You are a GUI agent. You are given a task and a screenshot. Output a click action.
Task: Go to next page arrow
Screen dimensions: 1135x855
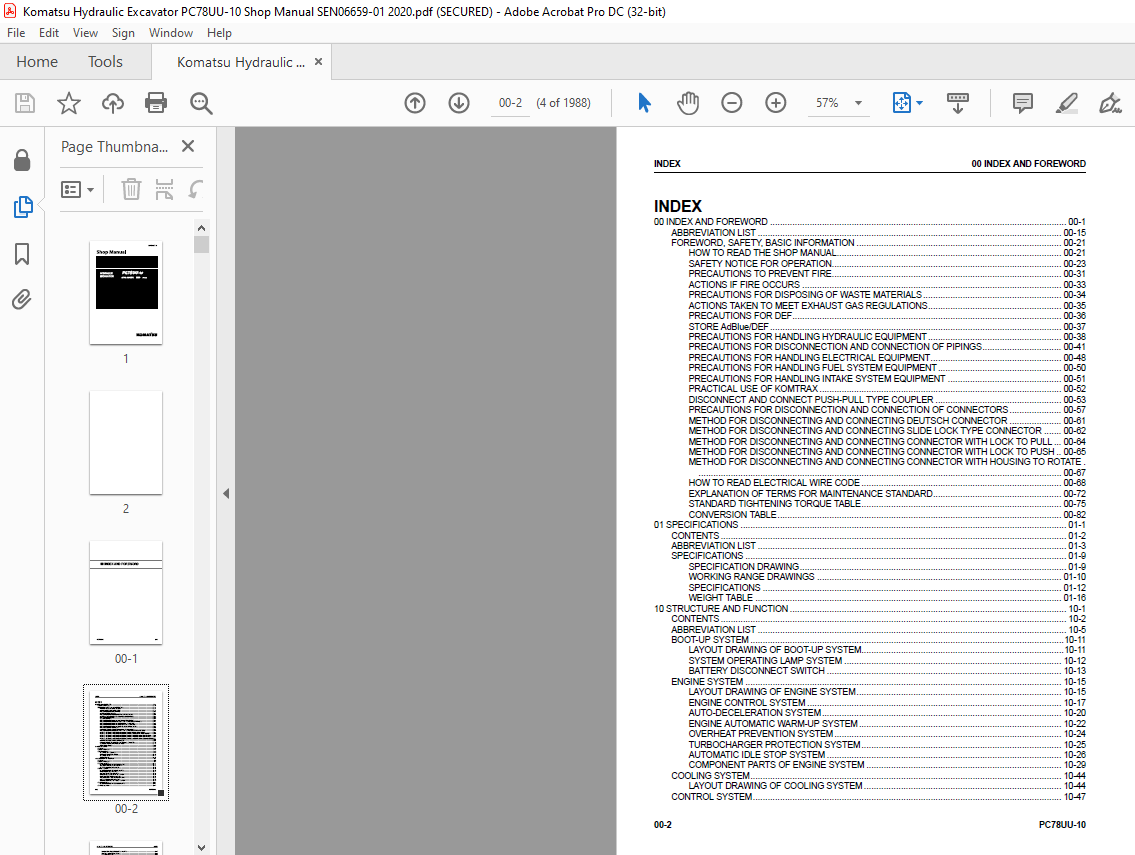[x=458, y=103]
